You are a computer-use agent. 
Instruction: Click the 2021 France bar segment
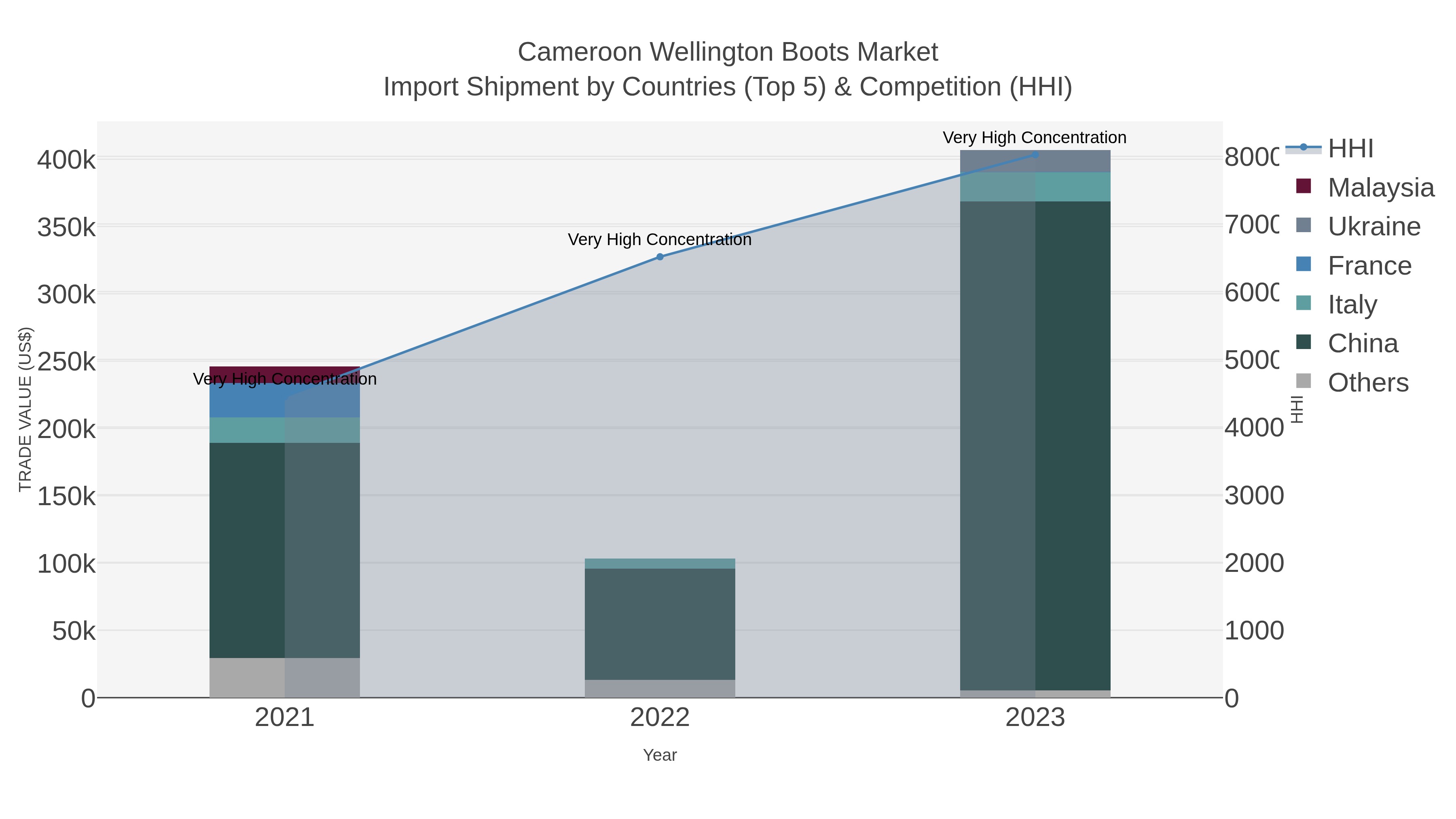[285, 400]
